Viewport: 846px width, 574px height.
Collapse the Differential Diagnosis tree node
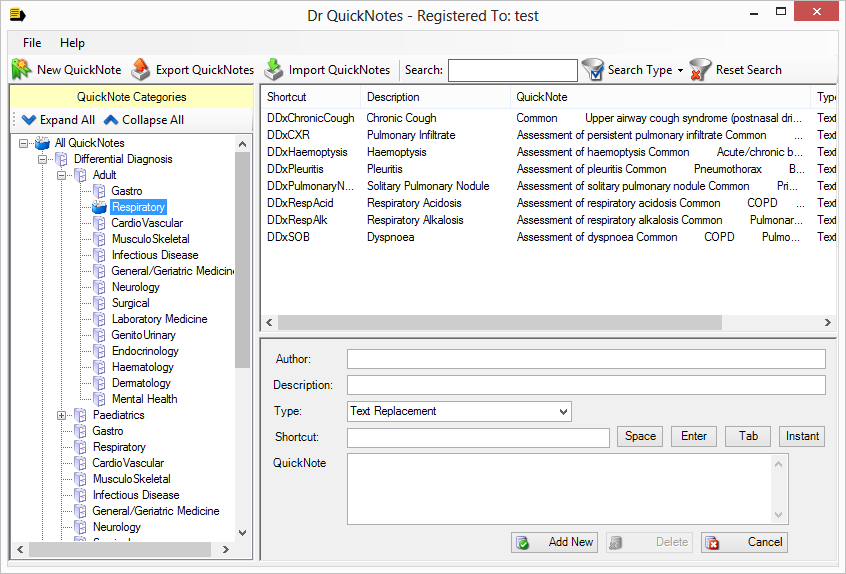point(42,160)
